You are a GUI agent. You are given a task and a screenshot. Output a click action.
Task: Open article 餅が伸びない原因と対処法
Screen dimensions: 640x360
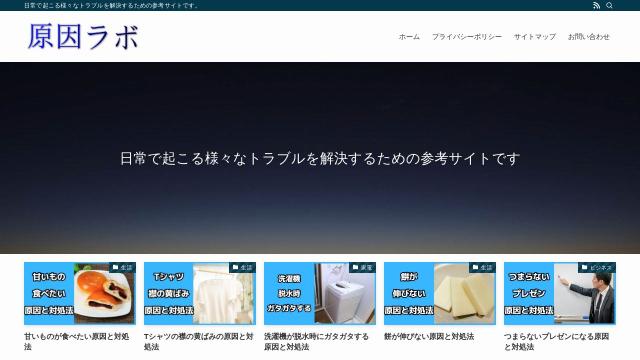(x=429, y=337)
